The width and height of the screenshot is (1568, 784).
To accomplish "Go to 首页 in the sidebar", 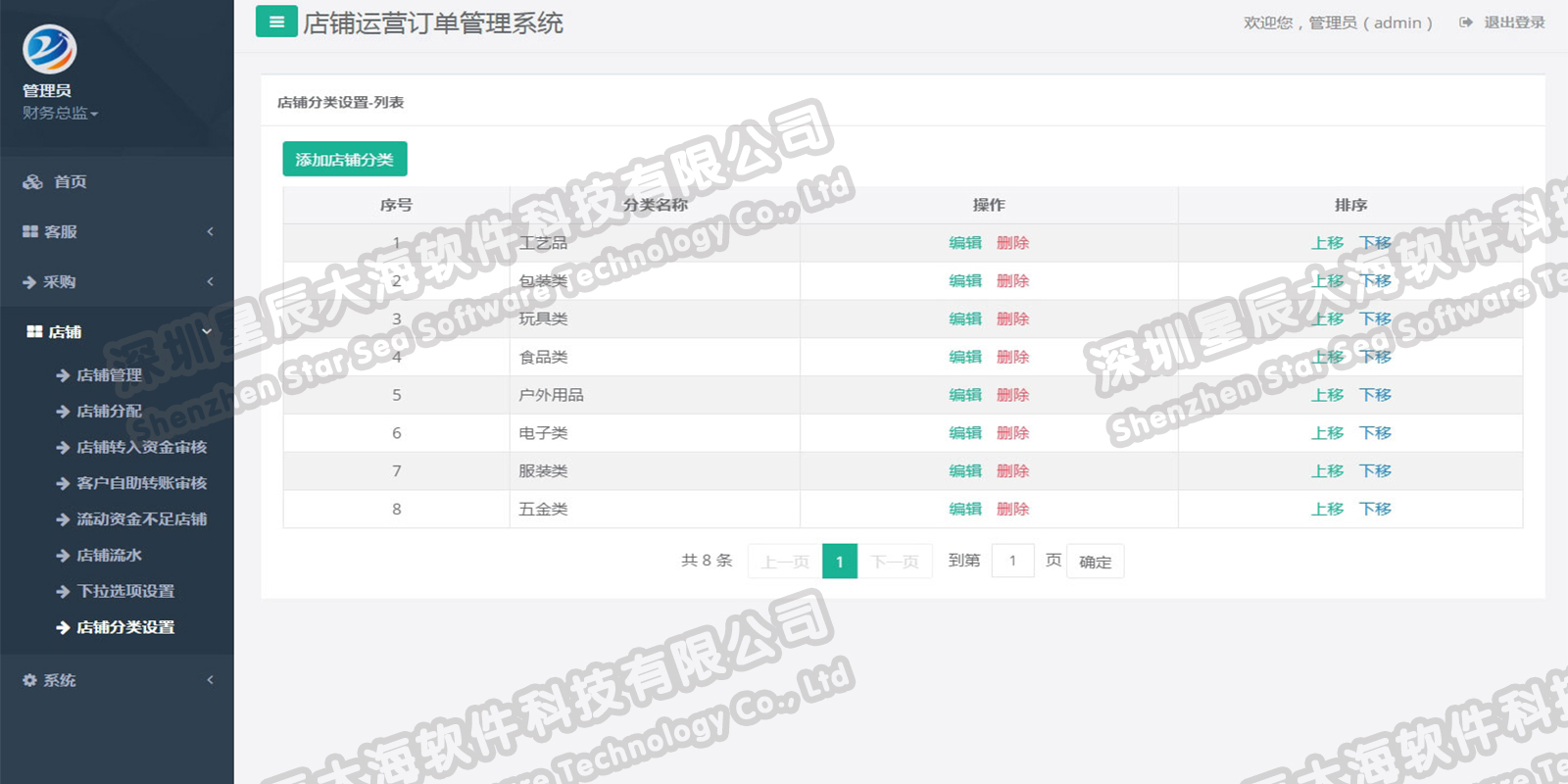I will tap(71, 181).
